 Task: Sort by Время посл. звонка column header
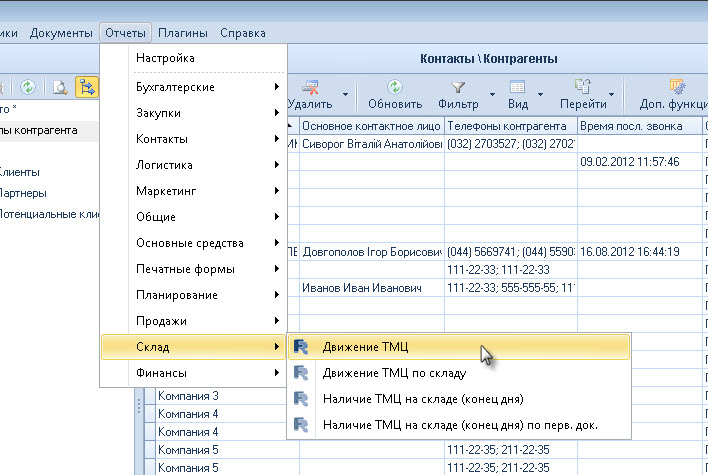coord(639,126)
